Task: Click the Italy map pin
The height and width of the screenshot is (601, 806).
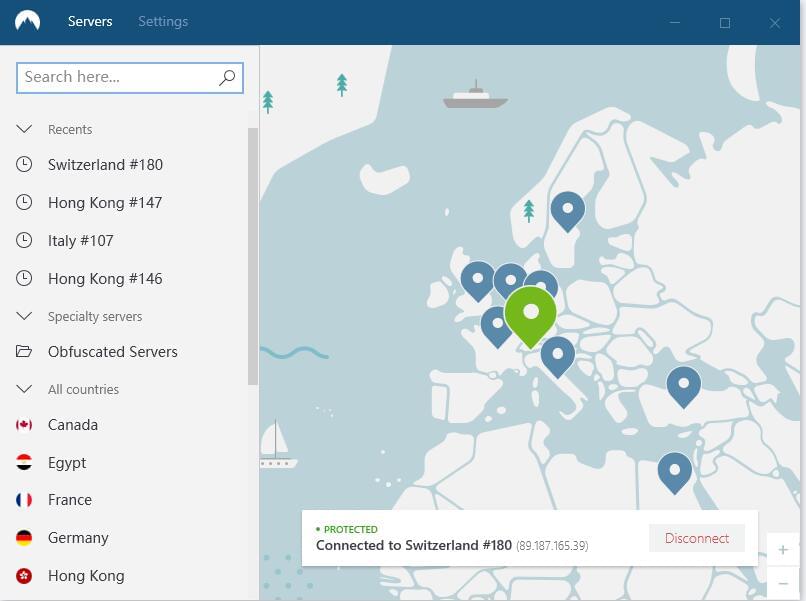Action: point(558,357)
